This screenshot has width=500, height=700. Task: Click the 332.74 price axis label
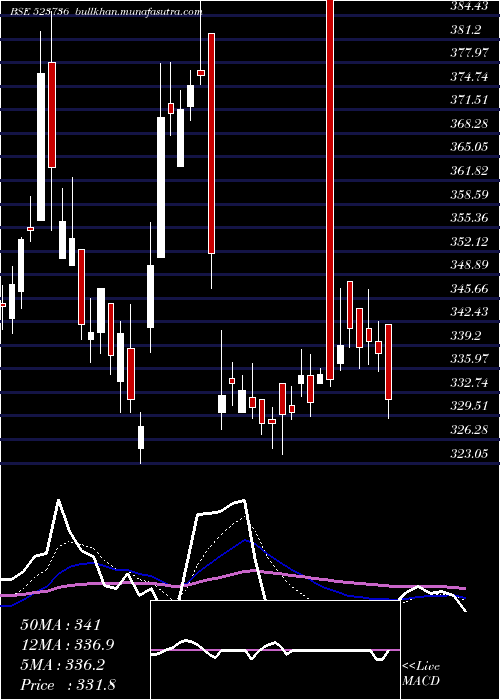pyautogui.click(x=469, y=383)
